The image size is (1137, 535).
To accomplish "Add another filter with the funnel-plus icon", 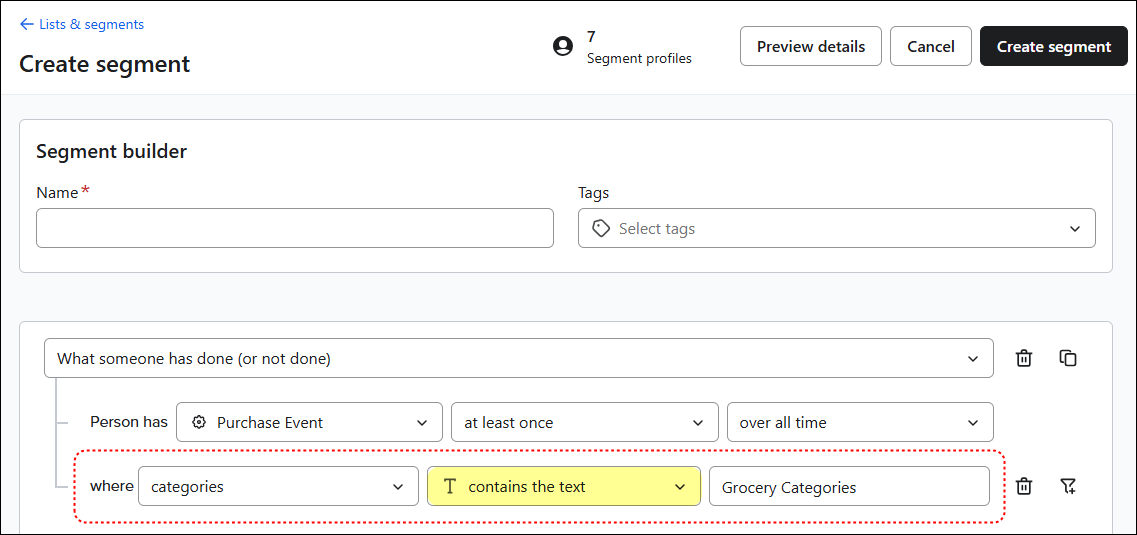I will [x=1068, y=487].
